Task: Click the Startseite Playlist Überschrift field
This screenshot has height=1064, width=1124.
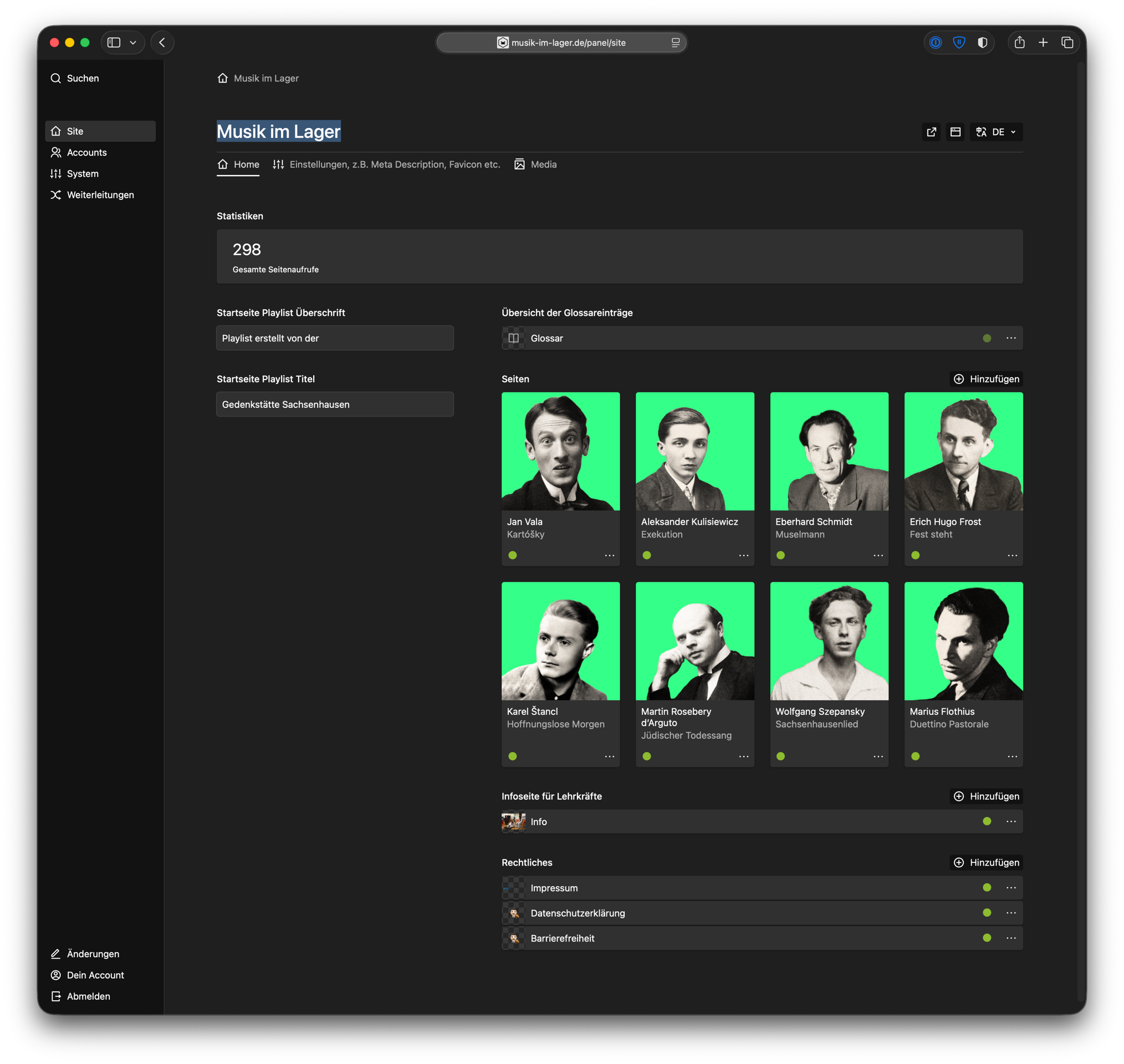Action: (335, 338)
